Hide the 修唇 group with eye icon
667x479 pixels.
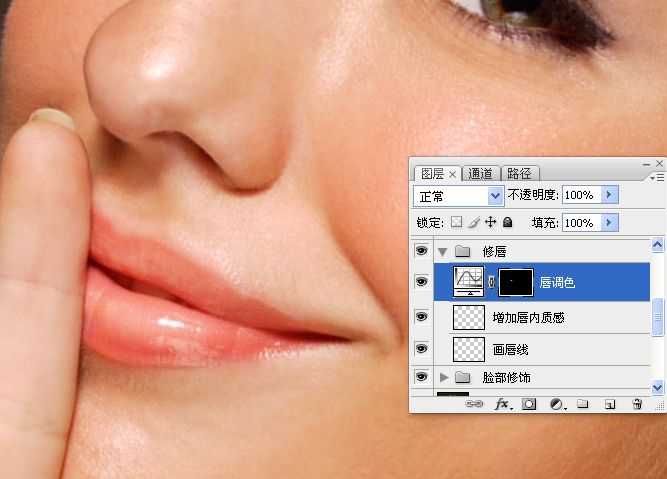click(422, 251)
